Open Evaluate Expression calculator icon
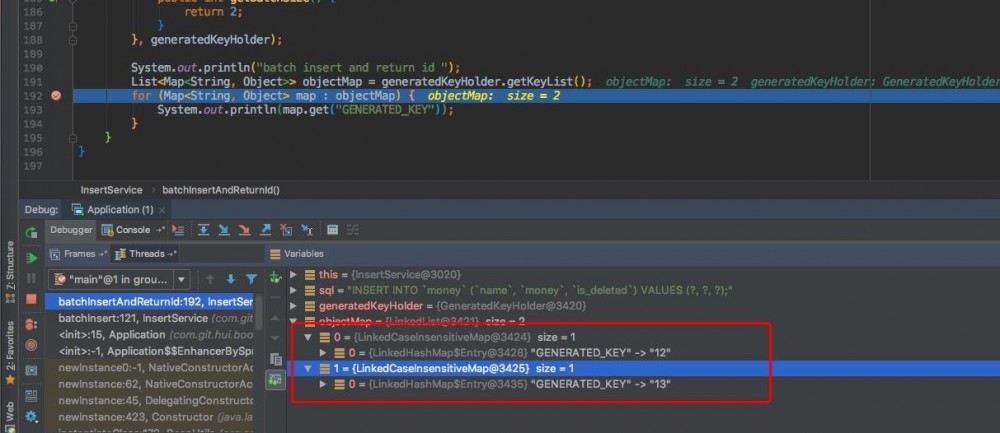 [x=332, y=230]
